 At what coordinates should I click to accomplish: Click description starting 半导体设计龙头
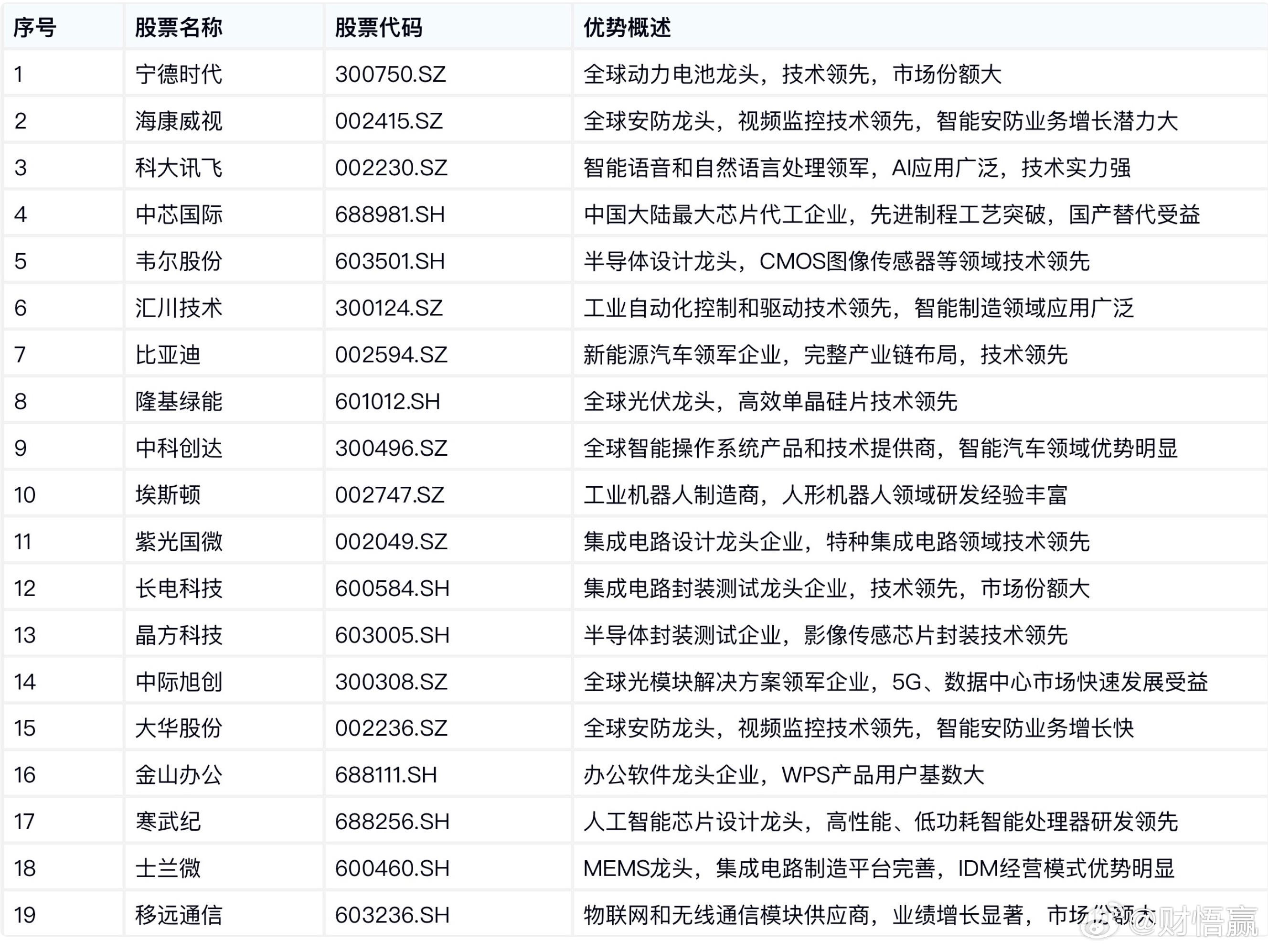(837, 261)
